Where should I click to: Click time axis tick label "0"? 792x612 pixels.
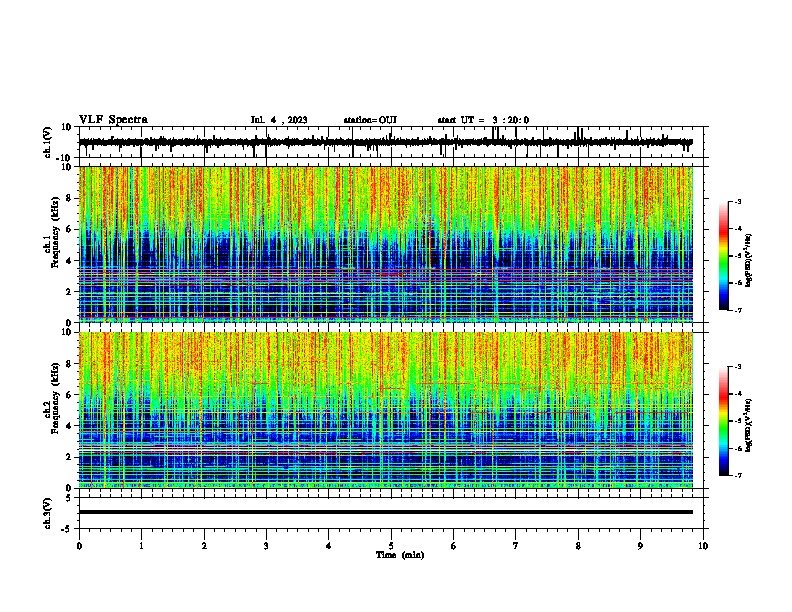79,546
